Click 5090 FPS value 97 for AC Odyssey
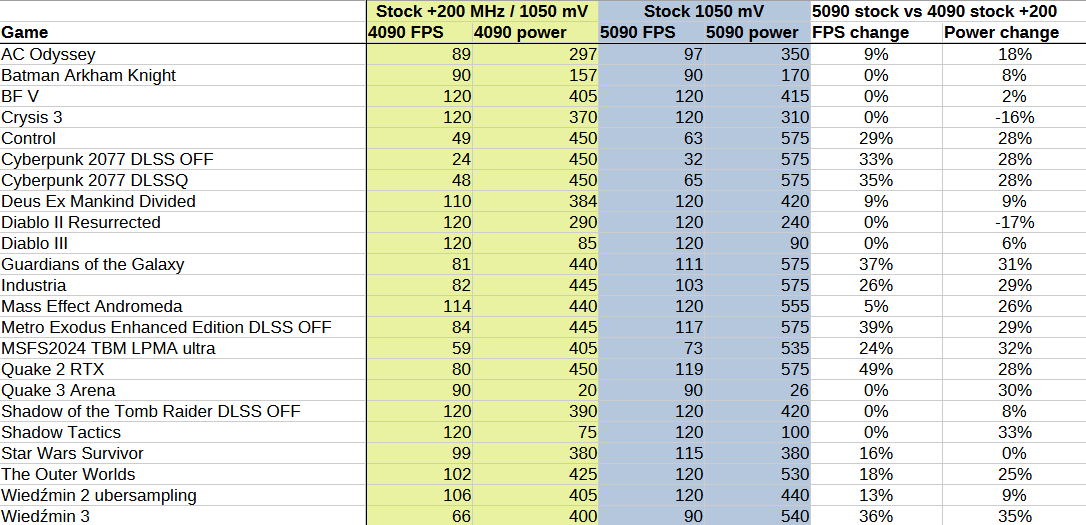 pos(651,54)
